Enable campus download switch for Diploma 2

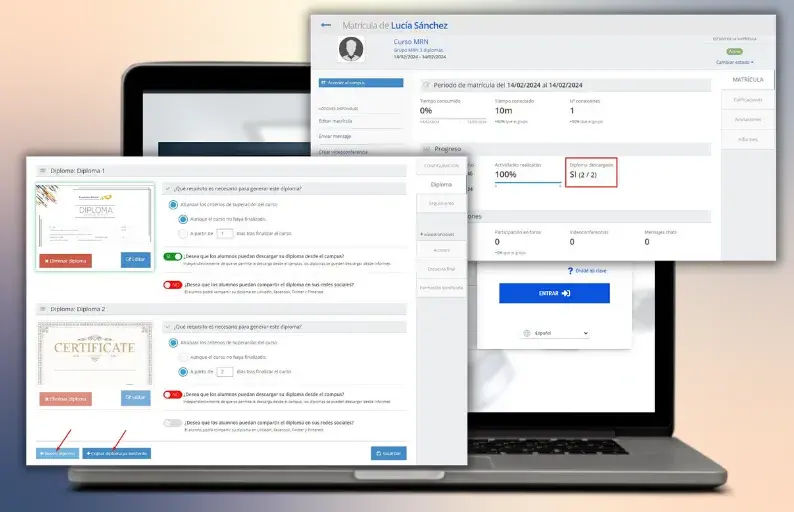pos(173,395)
